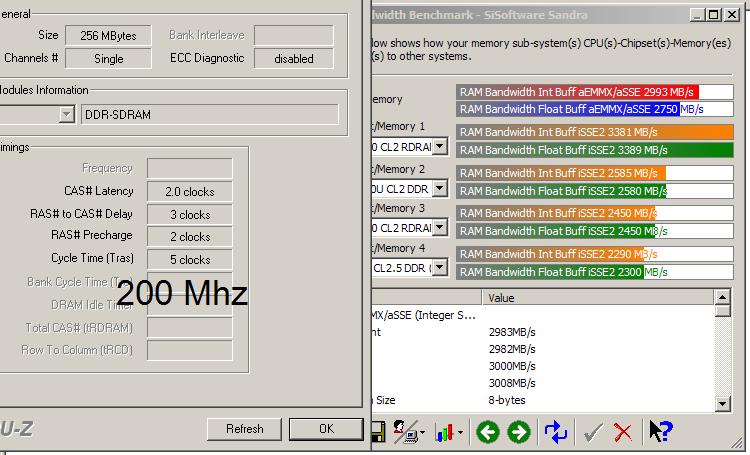Expand the arrow beside the bar chart icon
Viewport: 750px width, 455px height.
[x=460, y=433]
